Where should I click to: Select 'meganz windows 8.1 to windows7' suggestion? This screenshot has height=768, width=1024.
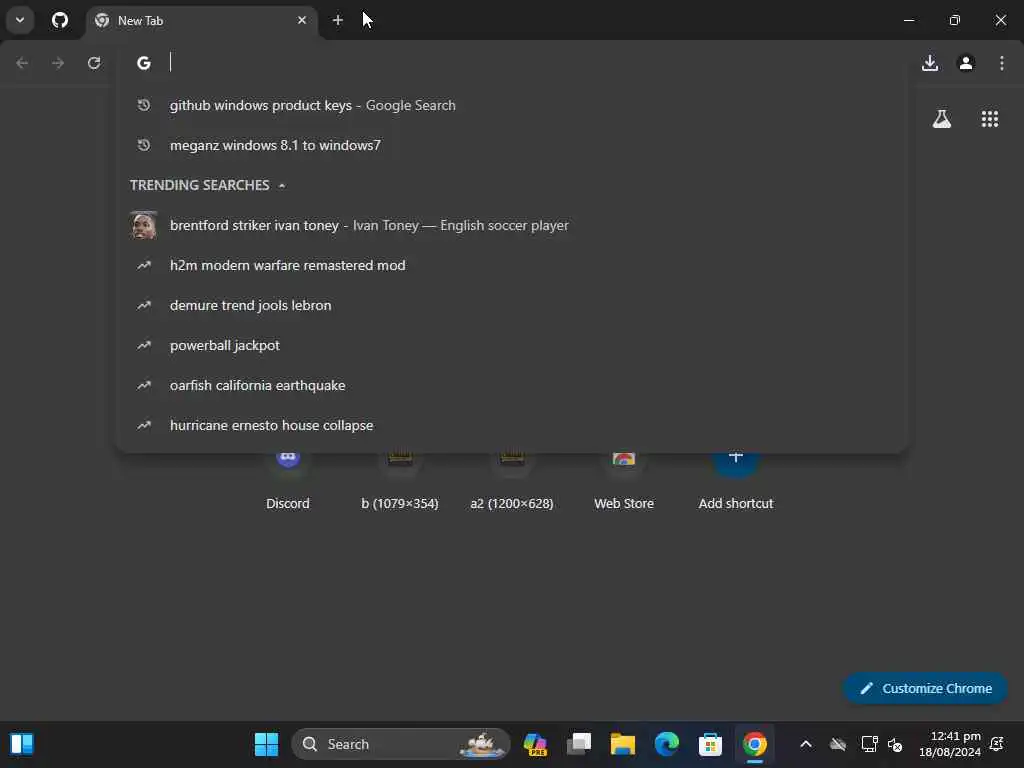click(511, 145)
